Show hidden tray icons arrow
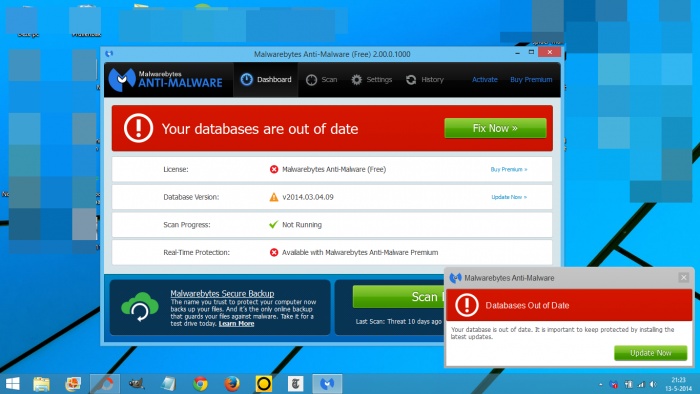Screen dimensions: 700x394 600,384
